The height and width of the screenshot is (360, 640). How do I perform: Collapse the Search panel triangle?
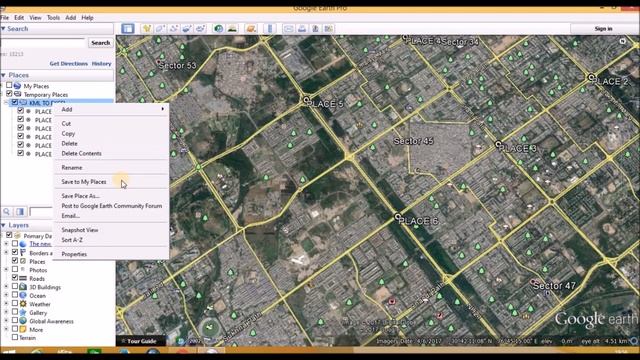pos(3,29)
